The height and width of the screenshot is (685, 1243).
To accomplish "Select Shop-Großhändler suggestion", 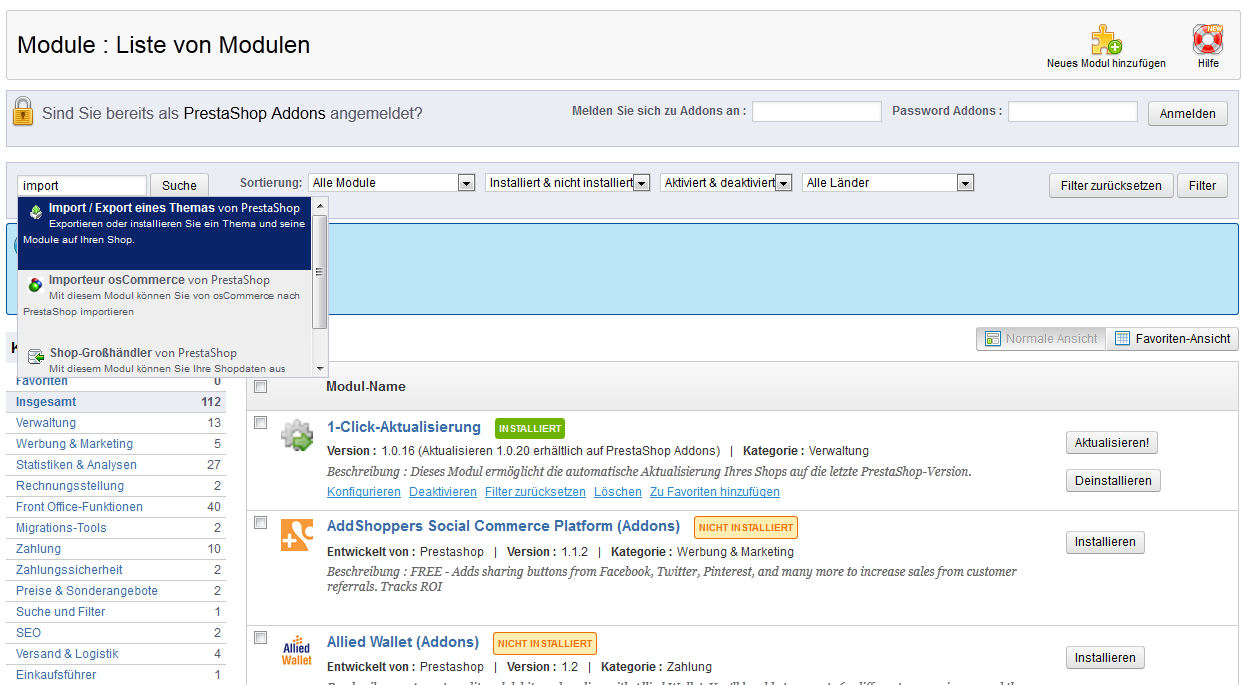I will tap(165, 359).
